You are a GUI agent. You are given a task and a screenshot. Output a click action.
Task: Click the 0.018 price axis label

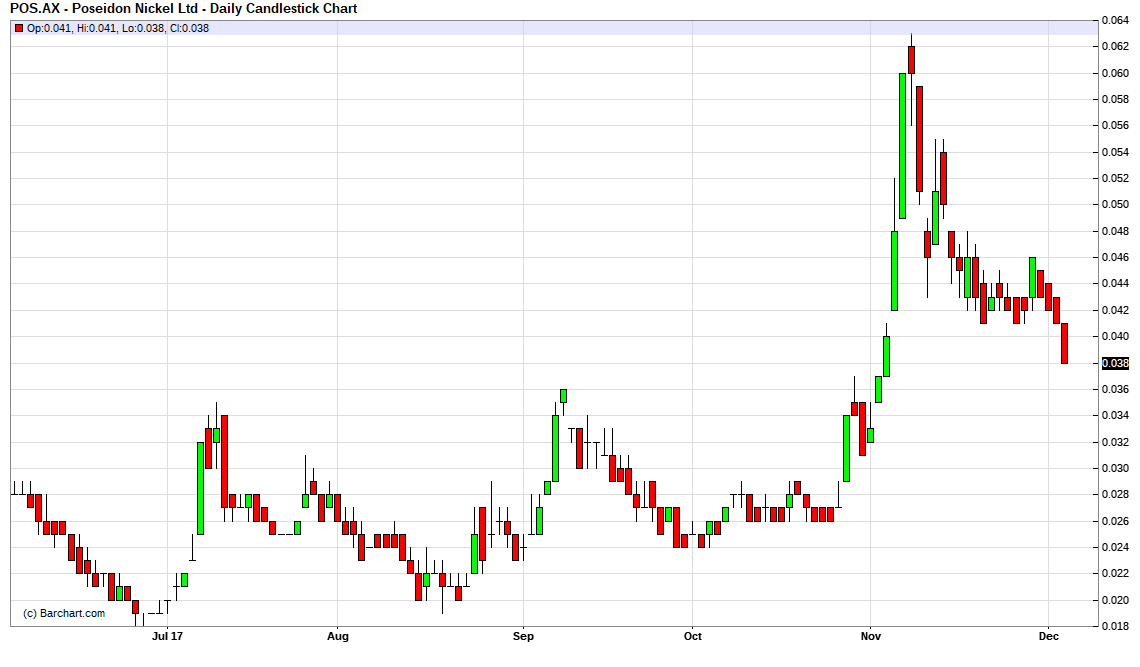click(1115, 626)
